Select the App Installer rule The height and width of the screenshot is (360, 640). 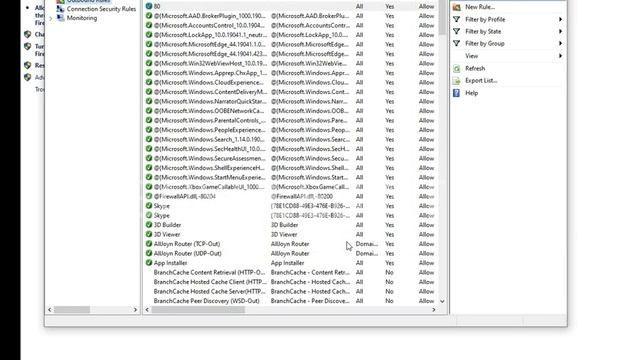170,263
